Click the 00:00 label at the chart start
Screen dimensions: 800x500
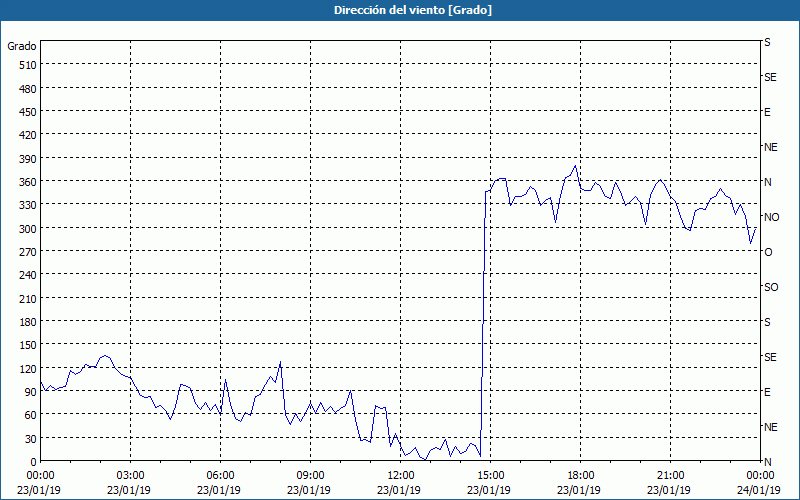tap(39, 476)
